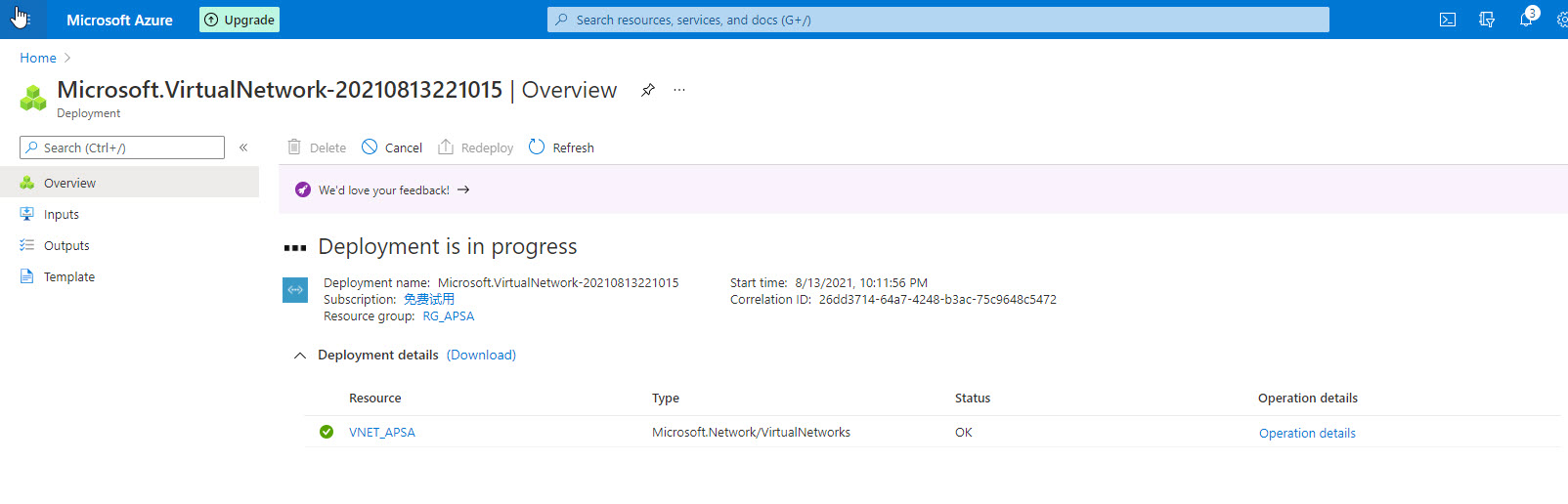The height and width of the screenshot is (504, 1568).
Task: Click the Template document icon
Action: pos(27,276)
